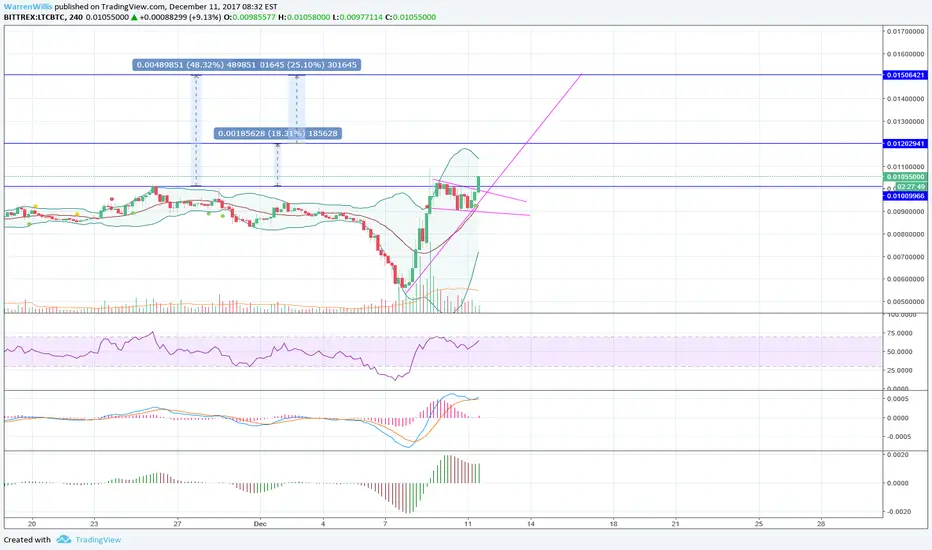The width and height of the screenshot is (932, 550).
Task: Click the 0.0020 histogram axis label
Action: 898,455
